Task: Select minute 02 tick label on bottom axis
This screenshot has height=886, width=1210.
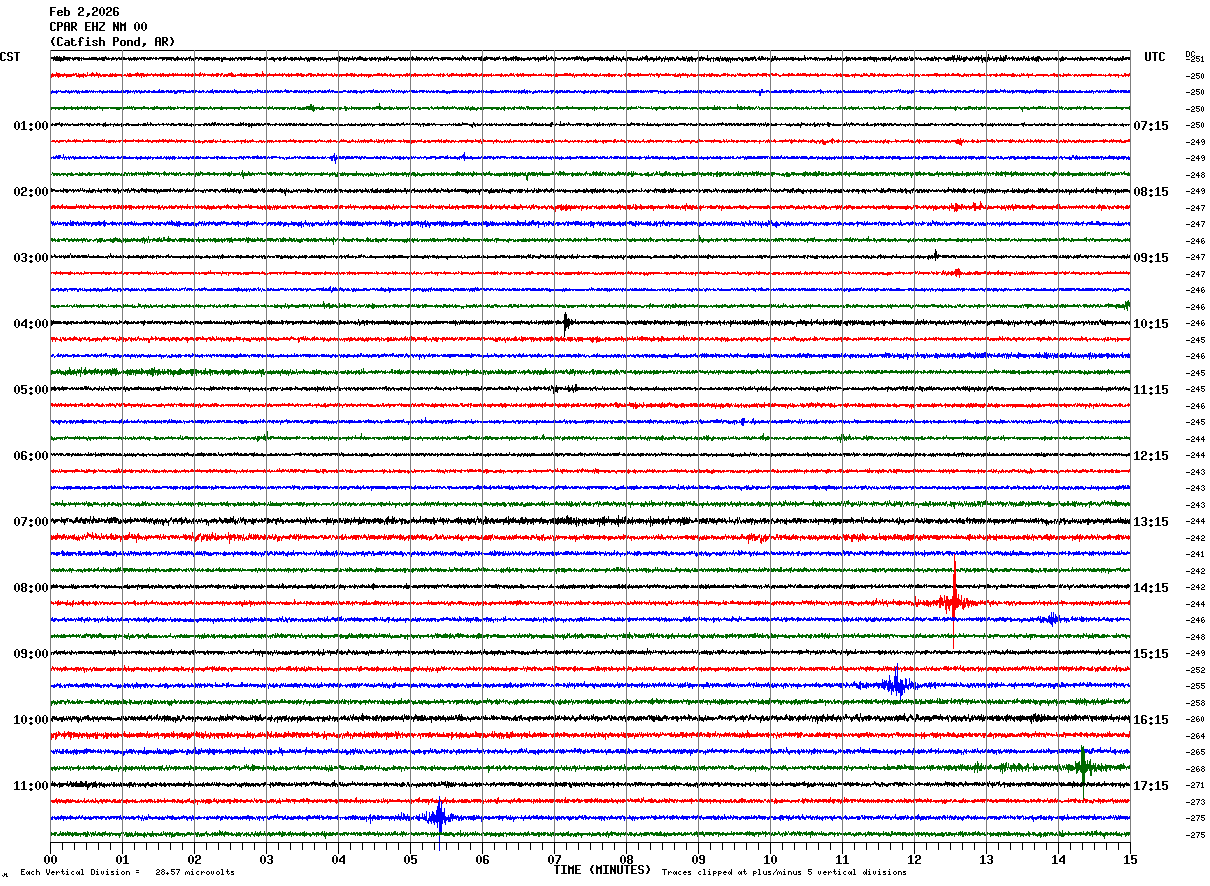Action: [x=194, y=859]
